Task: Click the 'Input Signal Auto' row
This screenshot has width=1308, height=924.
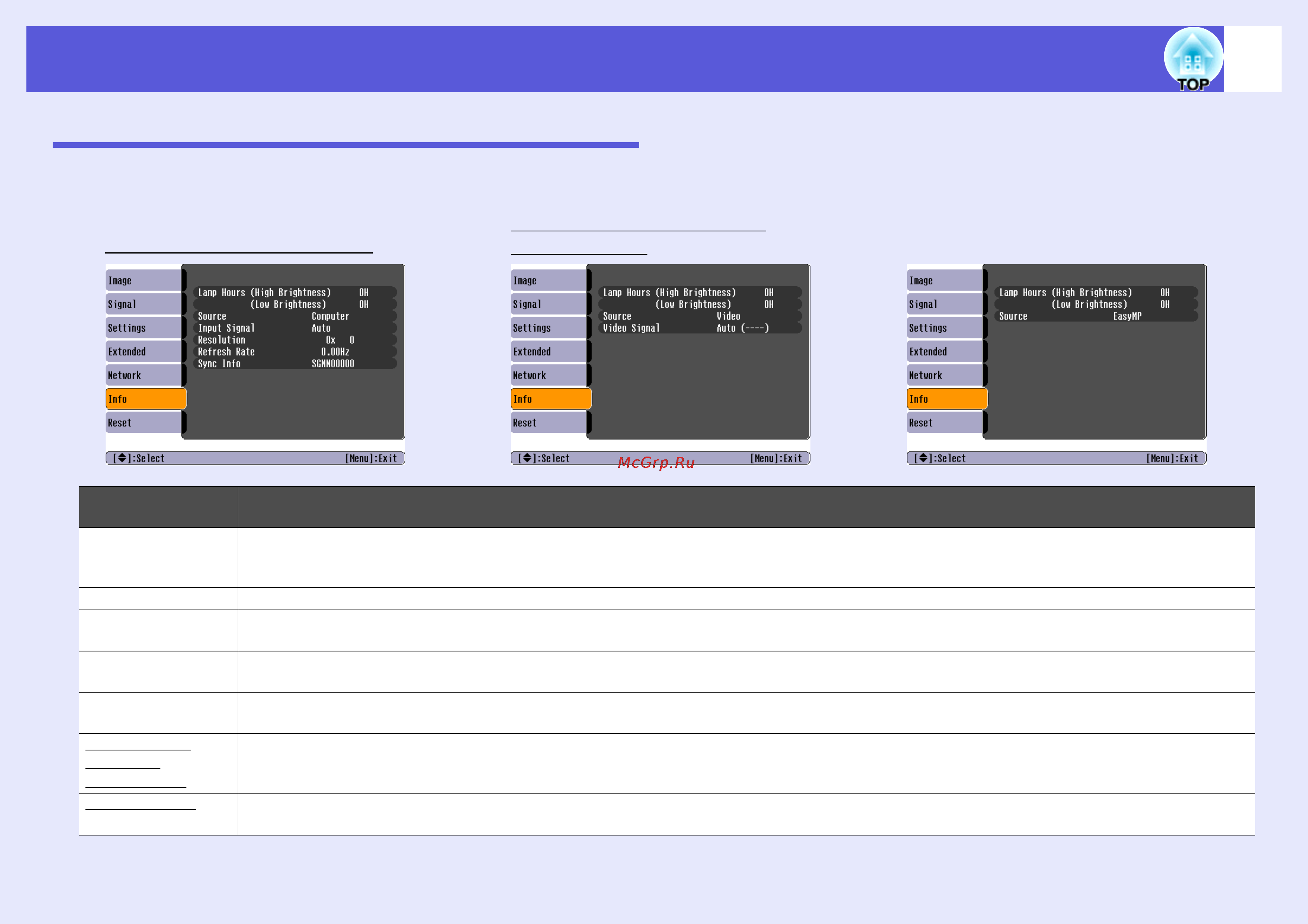Action: 295,328
